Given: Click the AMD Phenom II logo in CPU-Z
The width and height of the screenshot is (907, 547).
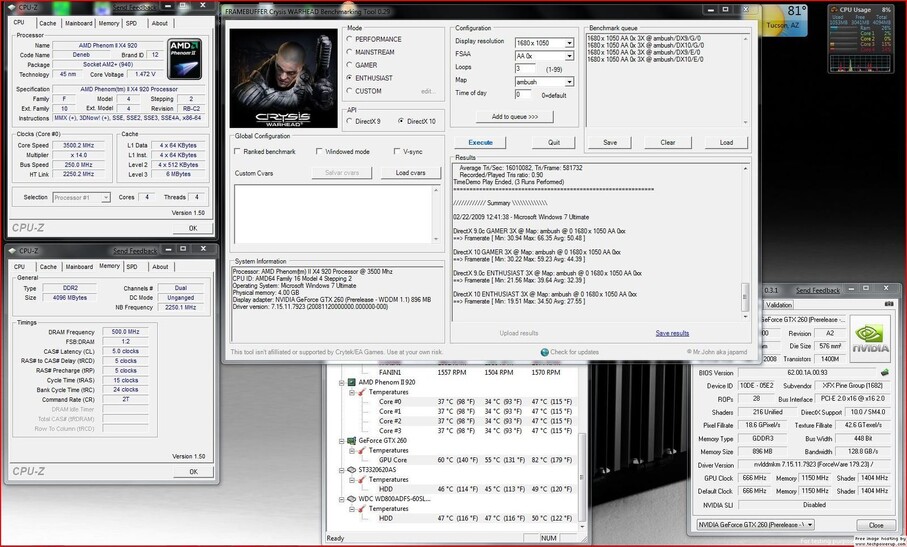Looking at the screenshot, I should coord(185,59).
